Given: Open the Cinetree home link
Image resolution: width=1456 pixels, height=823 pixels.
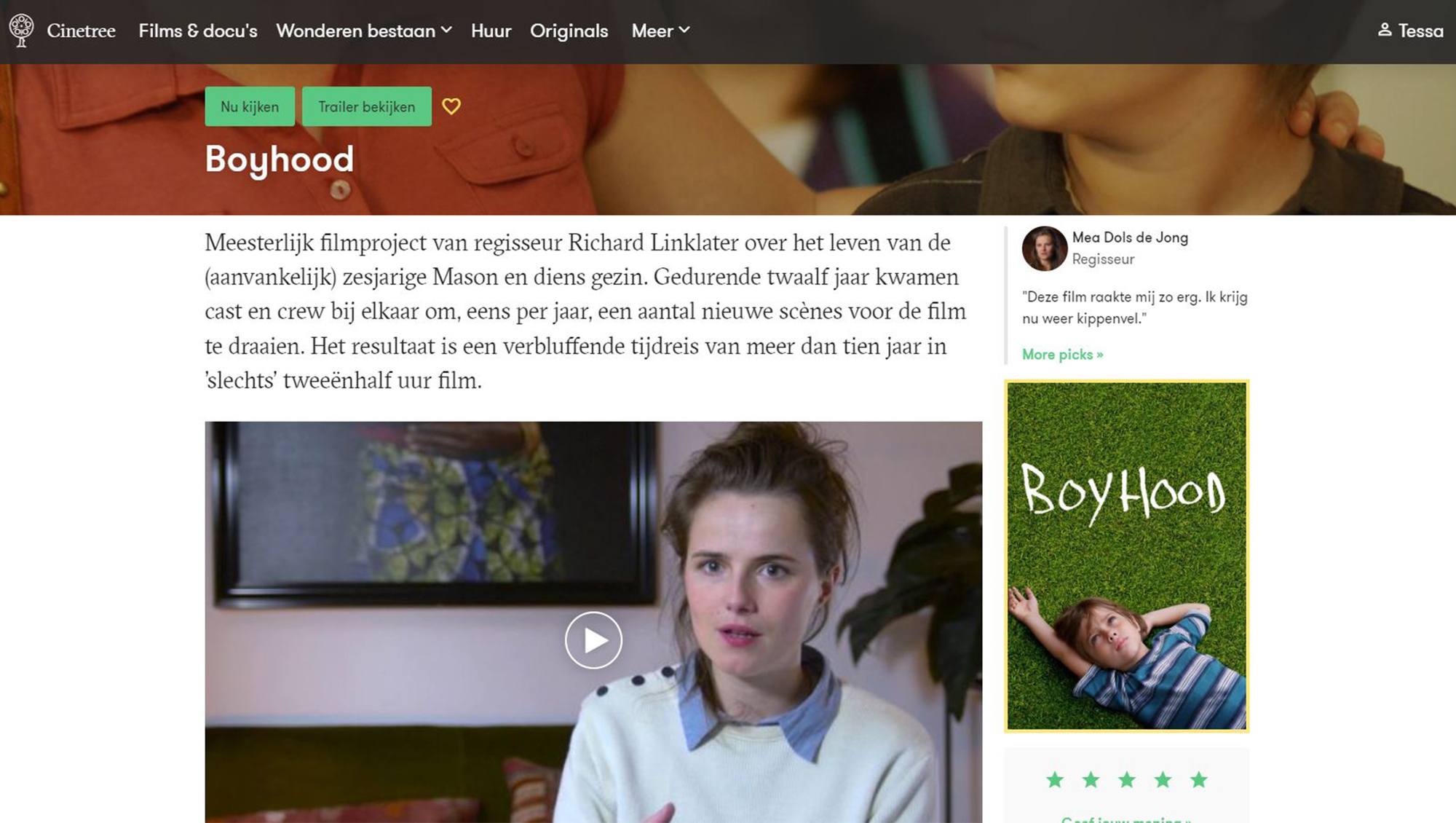Looking at the screenshot, I should tap(81, 31).
